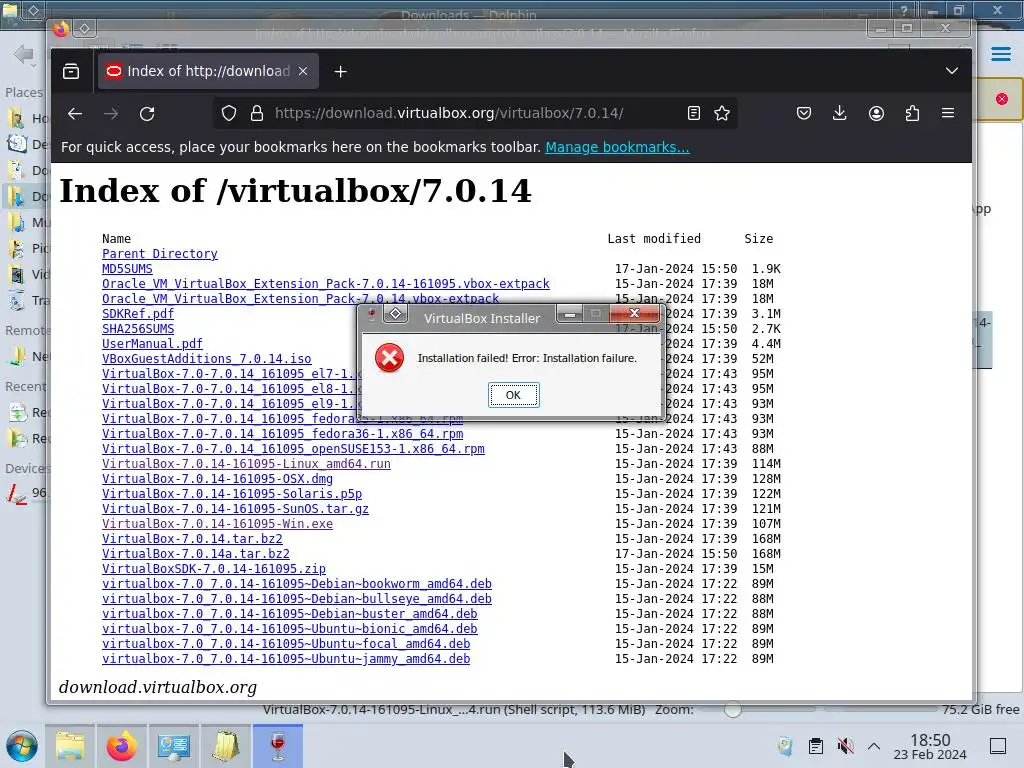Click the VirtualBox-7.0.14.tar.bz2 link
This screenshot has height=768, width=1024.
point(192,539)
